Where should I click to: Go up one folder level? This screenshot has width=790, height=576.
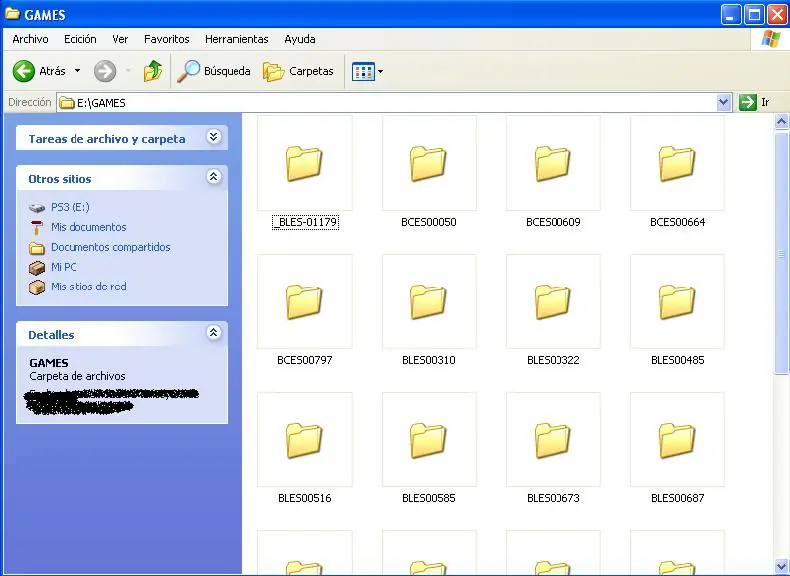(153, 71)
